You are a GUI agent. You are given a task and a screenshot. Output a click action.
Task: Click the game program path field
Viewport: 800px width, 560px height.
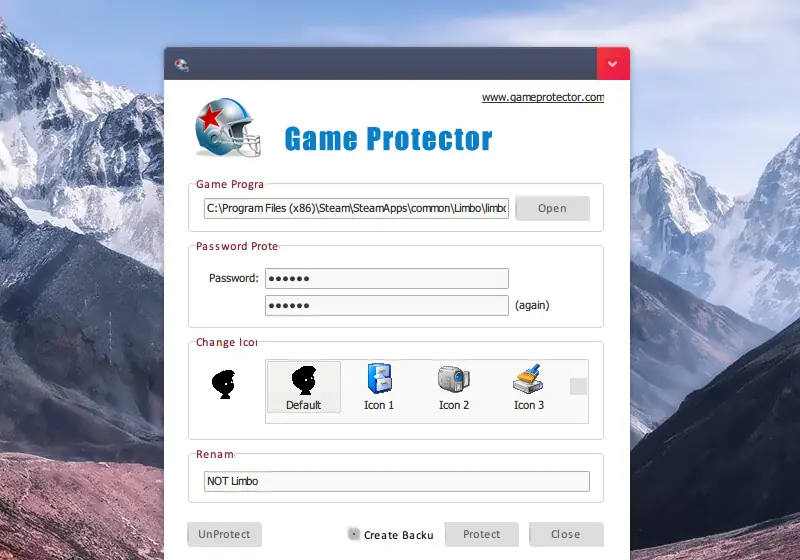click(x=356, y=208)
